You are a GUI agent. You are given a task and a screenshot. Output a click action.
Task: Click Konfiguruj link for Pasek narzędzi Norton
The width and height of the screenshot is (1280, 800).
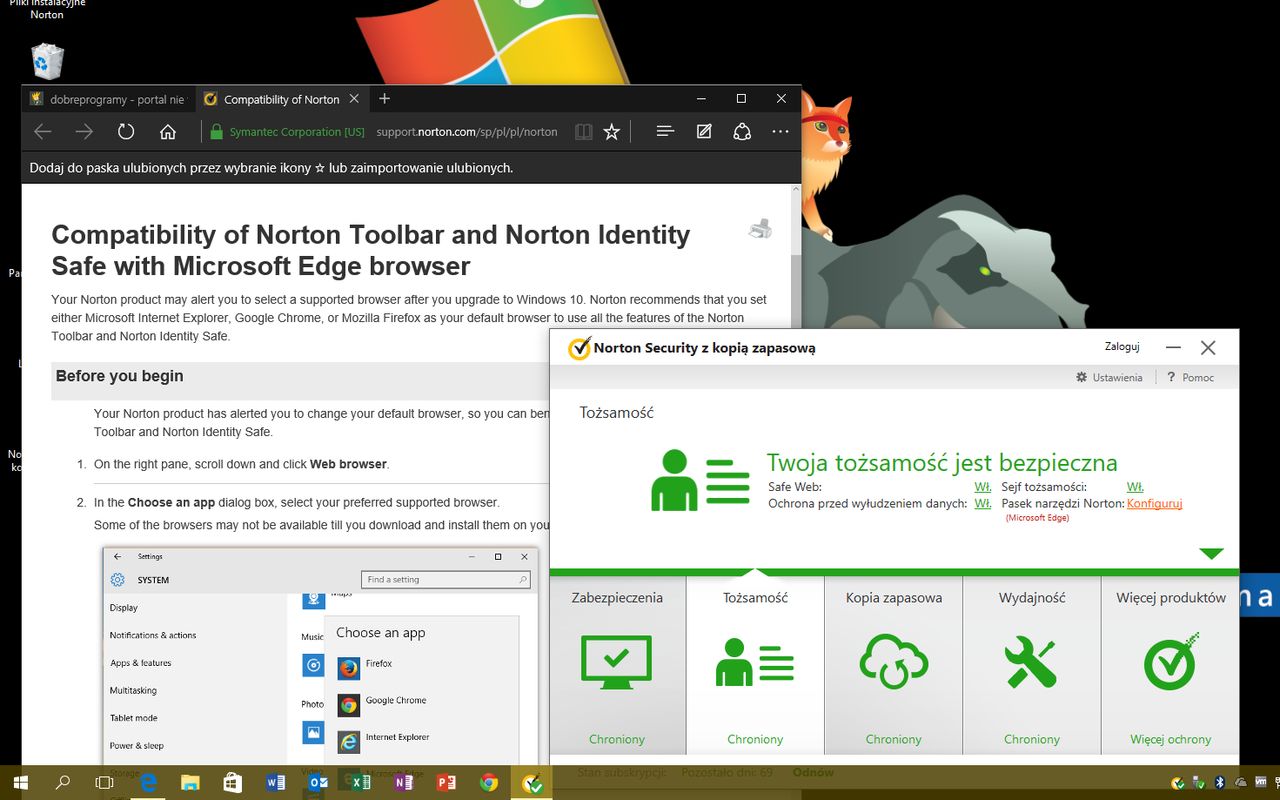click(x=1154, y=503)
